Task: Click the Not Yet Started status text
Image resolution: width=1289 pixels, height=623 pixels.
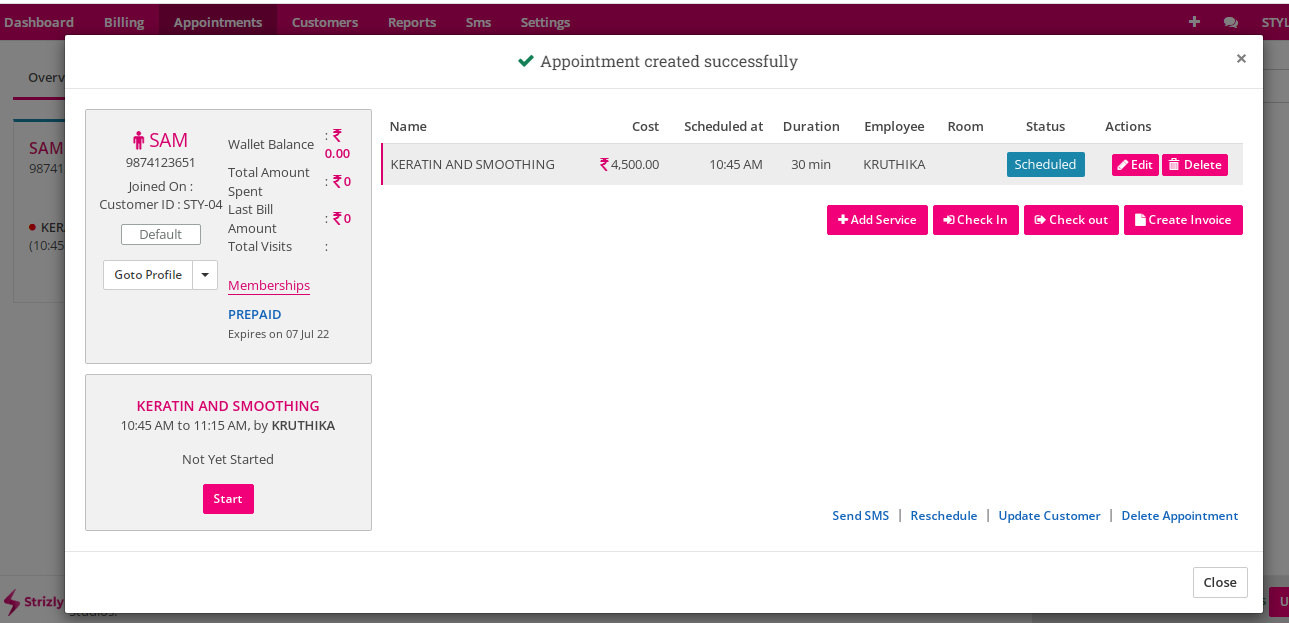Action: [x=228, y=460]
